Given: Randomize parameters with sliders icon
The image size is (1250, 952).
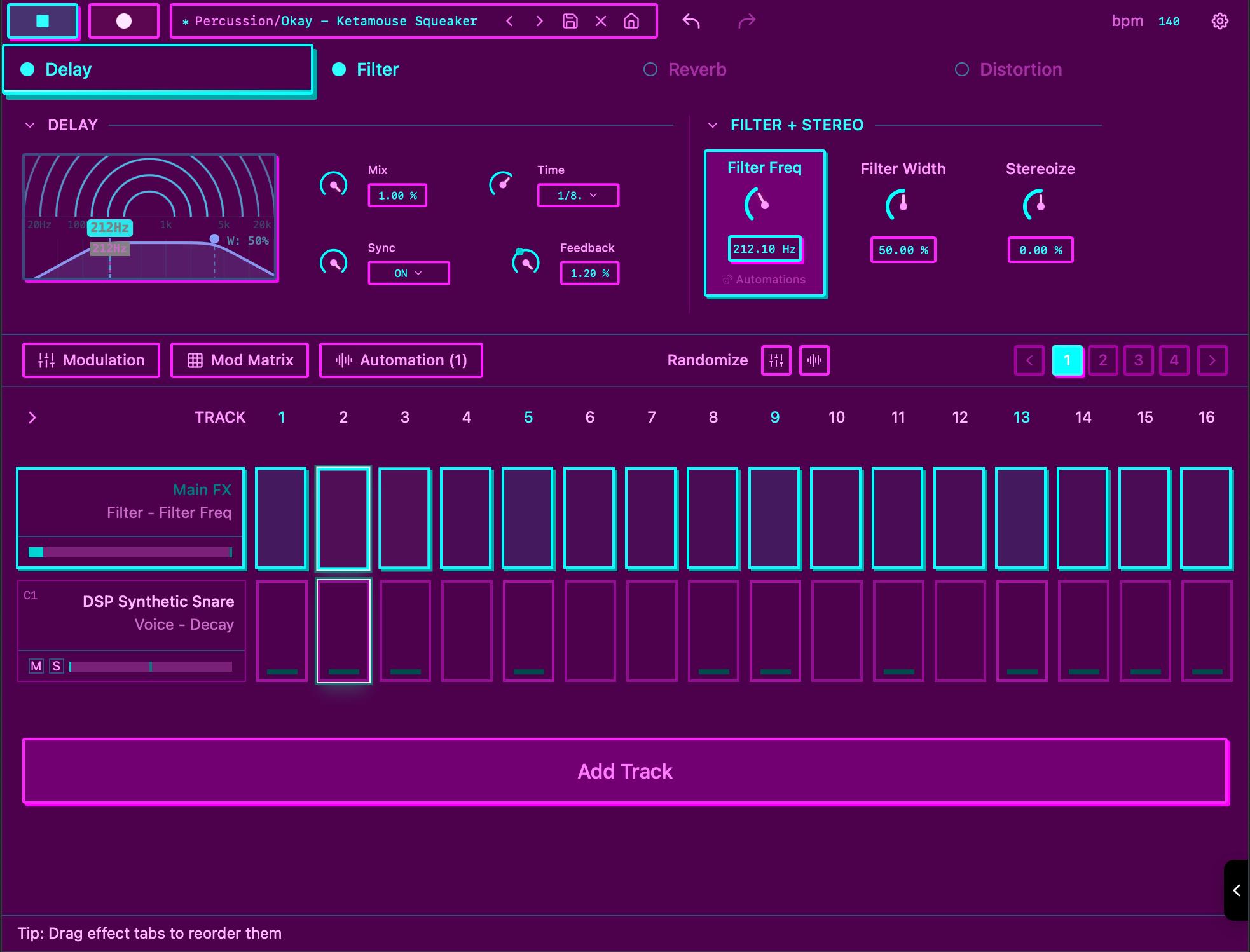Looking at the screenshot, I should tap(776, 360).
